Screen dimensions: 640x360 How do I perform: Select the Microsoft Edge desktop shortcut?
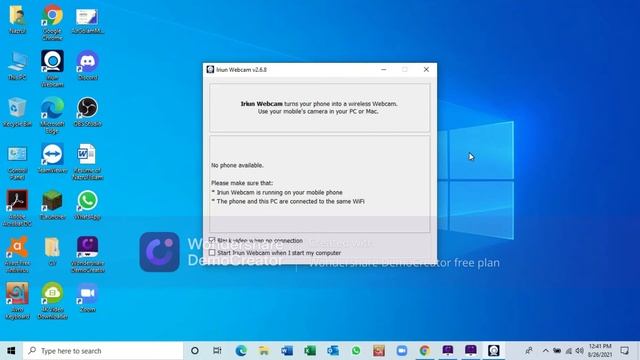[x=52, y=115]
